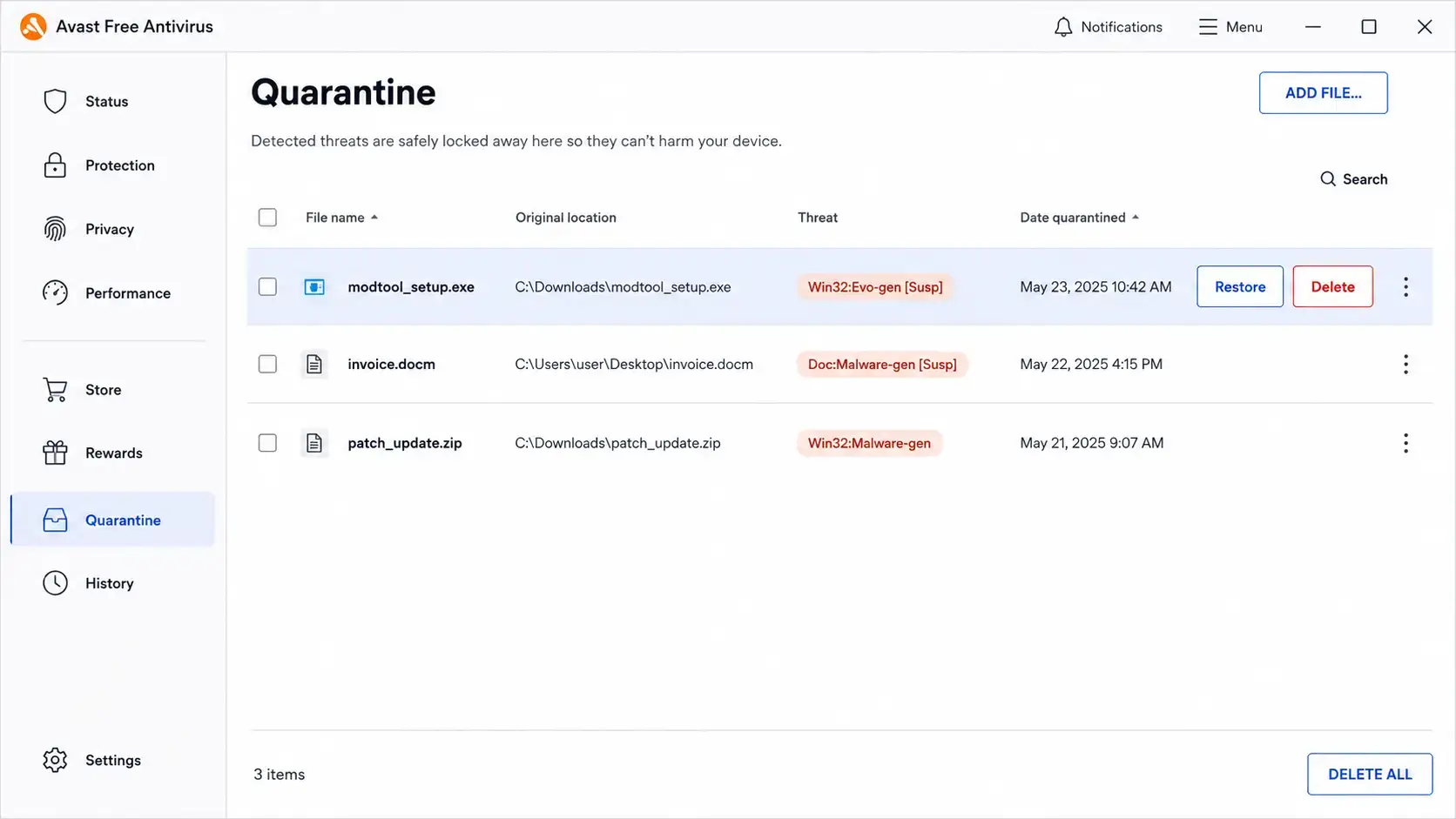Select the invoice.docm checkbox
Viewport: 1456px width, 819px height.
pos(267,364)
